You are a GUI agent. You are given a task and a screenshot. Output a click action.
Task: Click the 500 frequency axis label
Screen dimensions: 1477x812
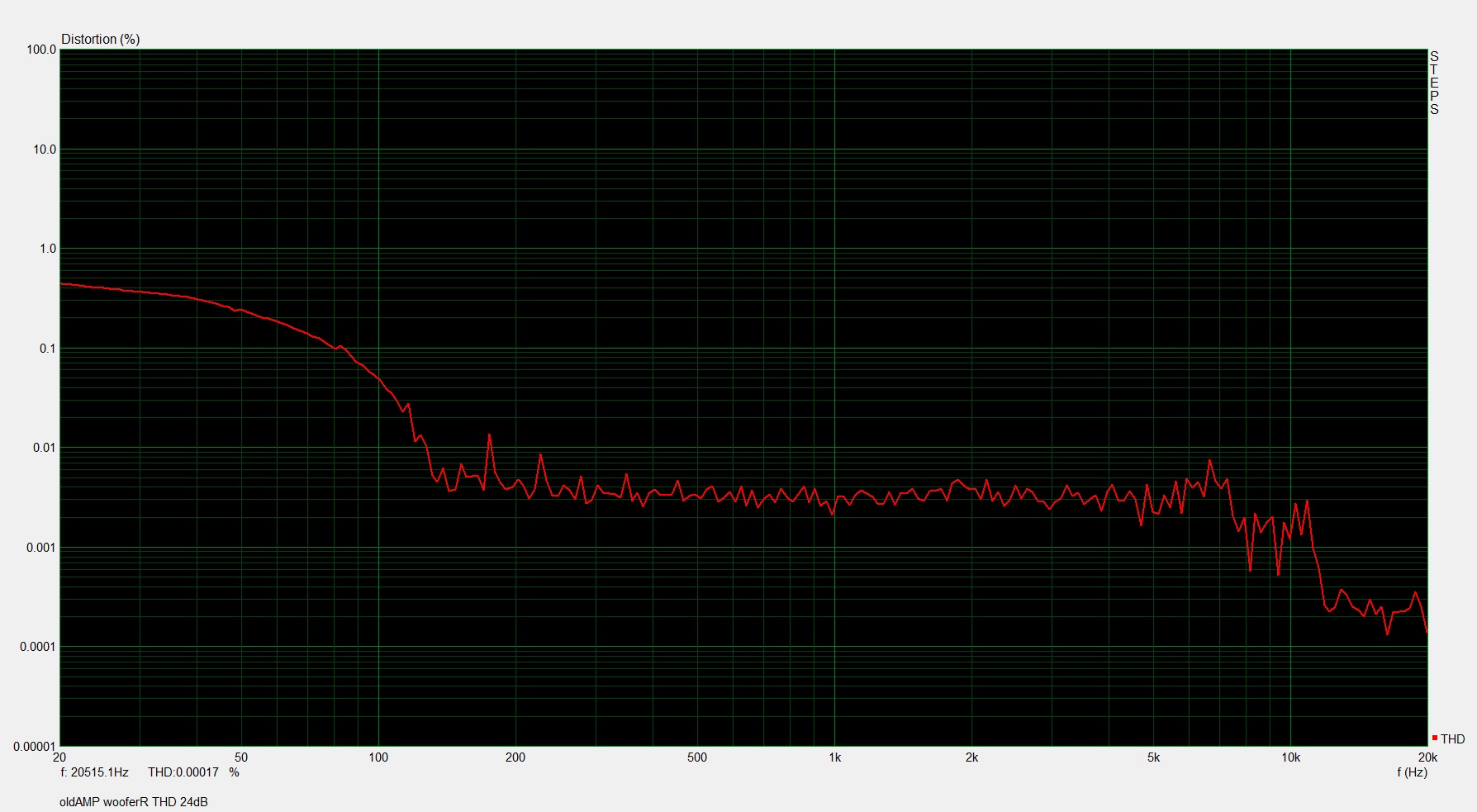pyautogui.click(x=697, y=757)
